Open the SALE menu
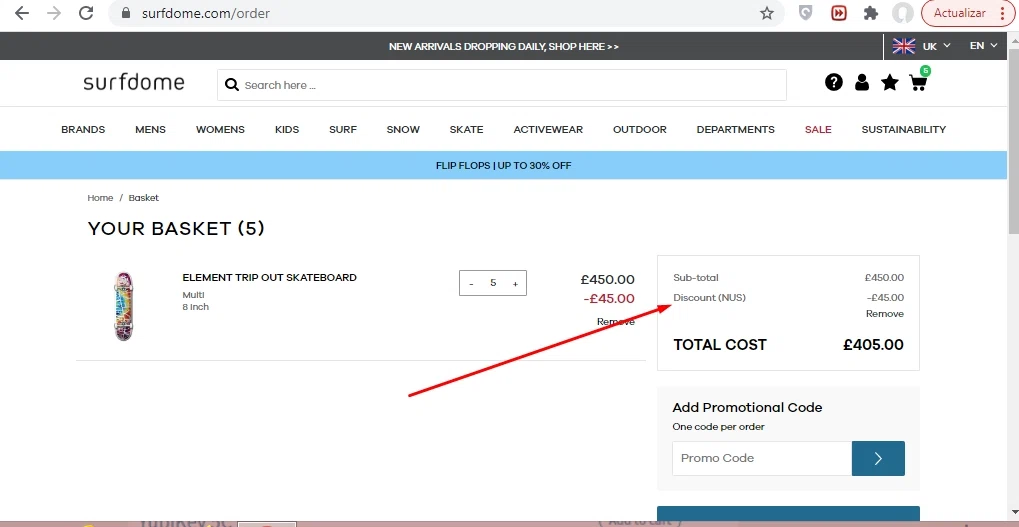This screenshot has height=527, width=1019. (818, 129)
